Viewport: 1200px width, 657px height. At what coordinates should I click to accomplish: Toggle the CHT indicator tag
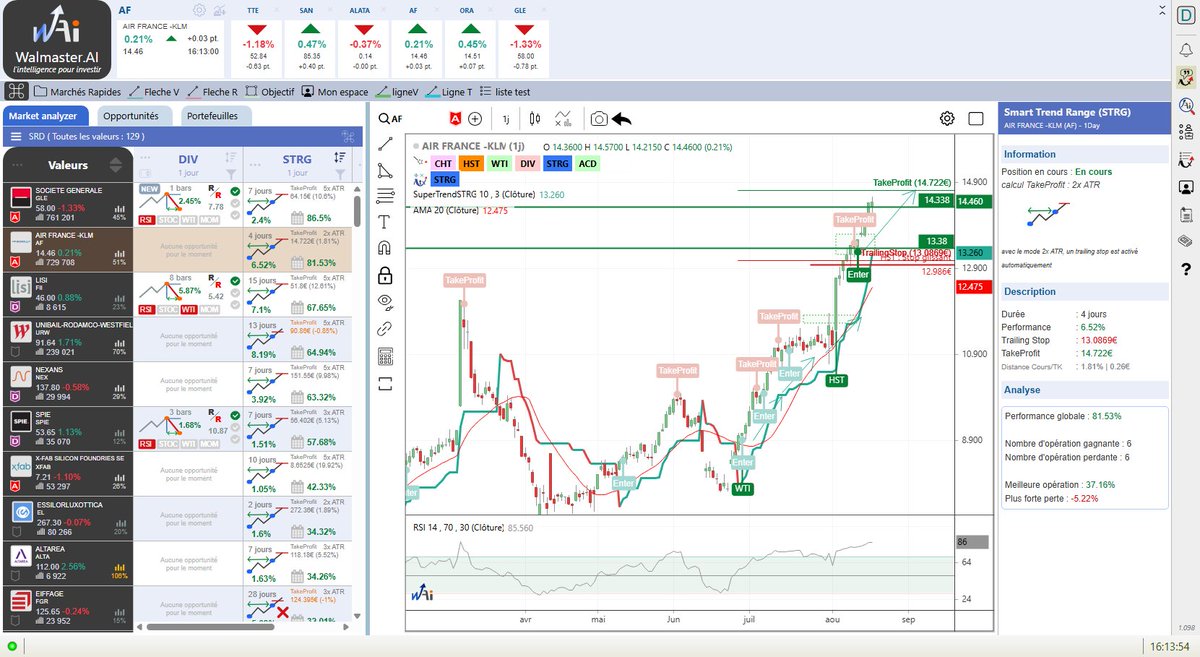pyautogui.click(x=442, y=163)
